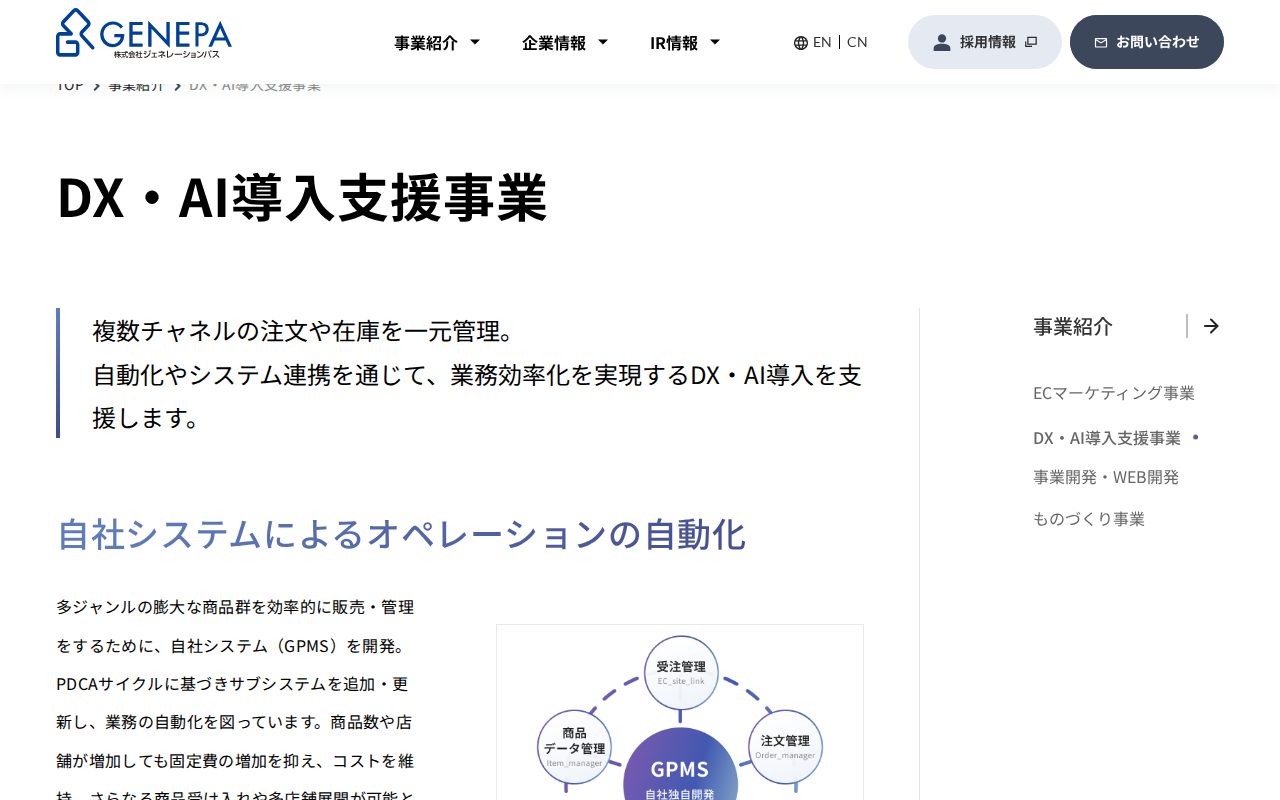The width and height of the screenshot is (1280, 800).
Task: Select DX・AI導入支援事業 in sidebar
Action: [1107, 438]
